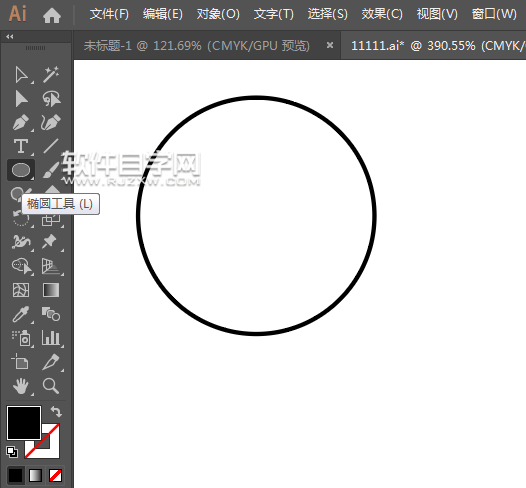Click the black fill color swatch

coord(24,423)
